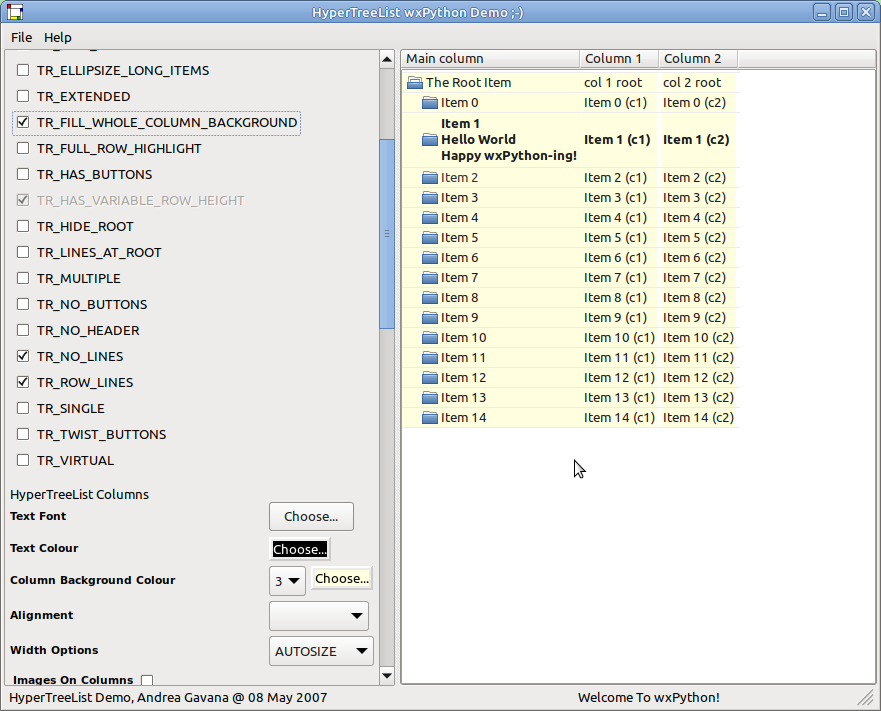881x711 pixels.
Task: Click the Column 1 header
Action: (x=619, y=58)
